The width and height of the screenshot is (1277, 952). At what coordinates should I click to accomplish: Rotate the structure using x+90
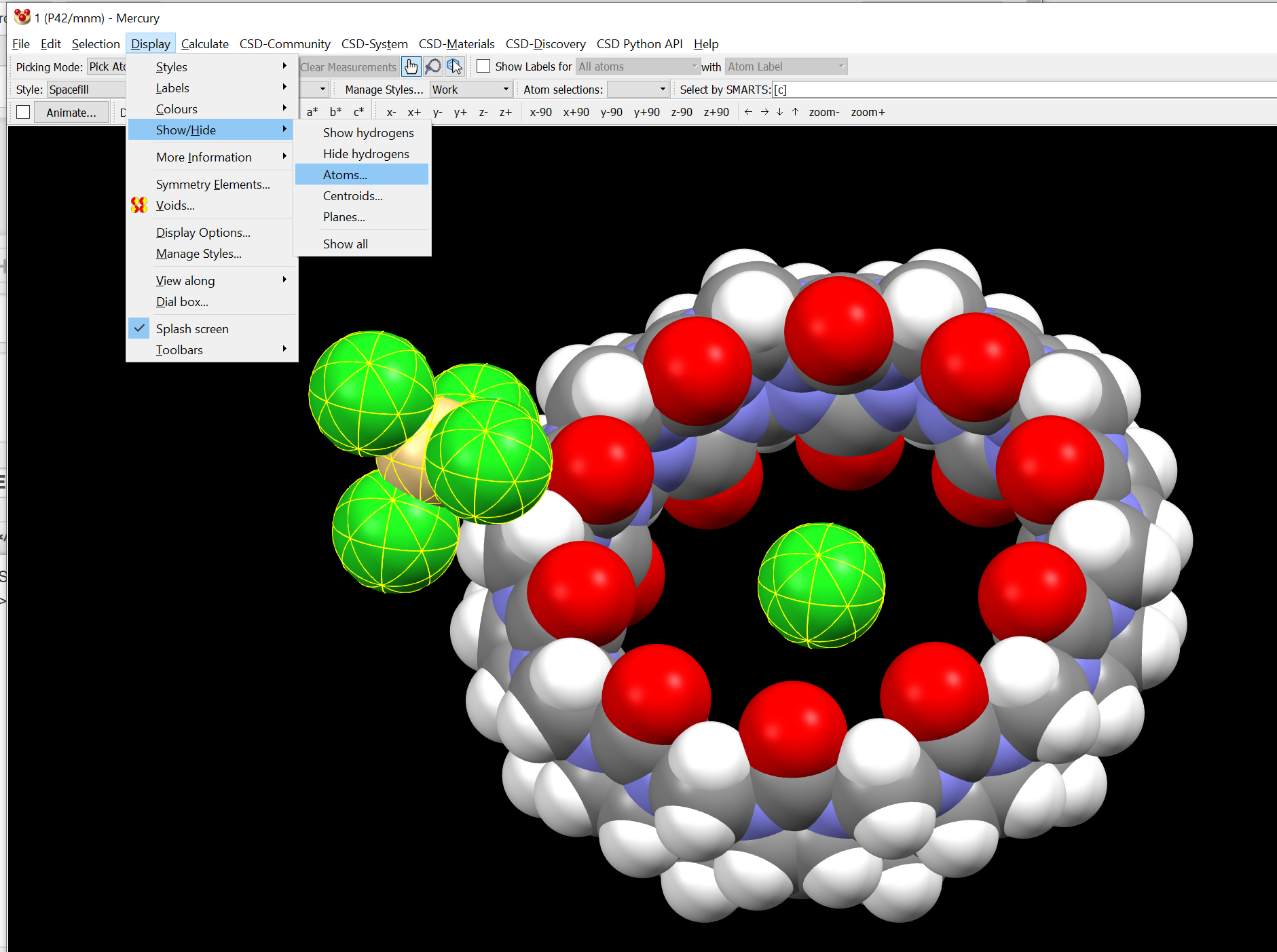coord(576,111)
